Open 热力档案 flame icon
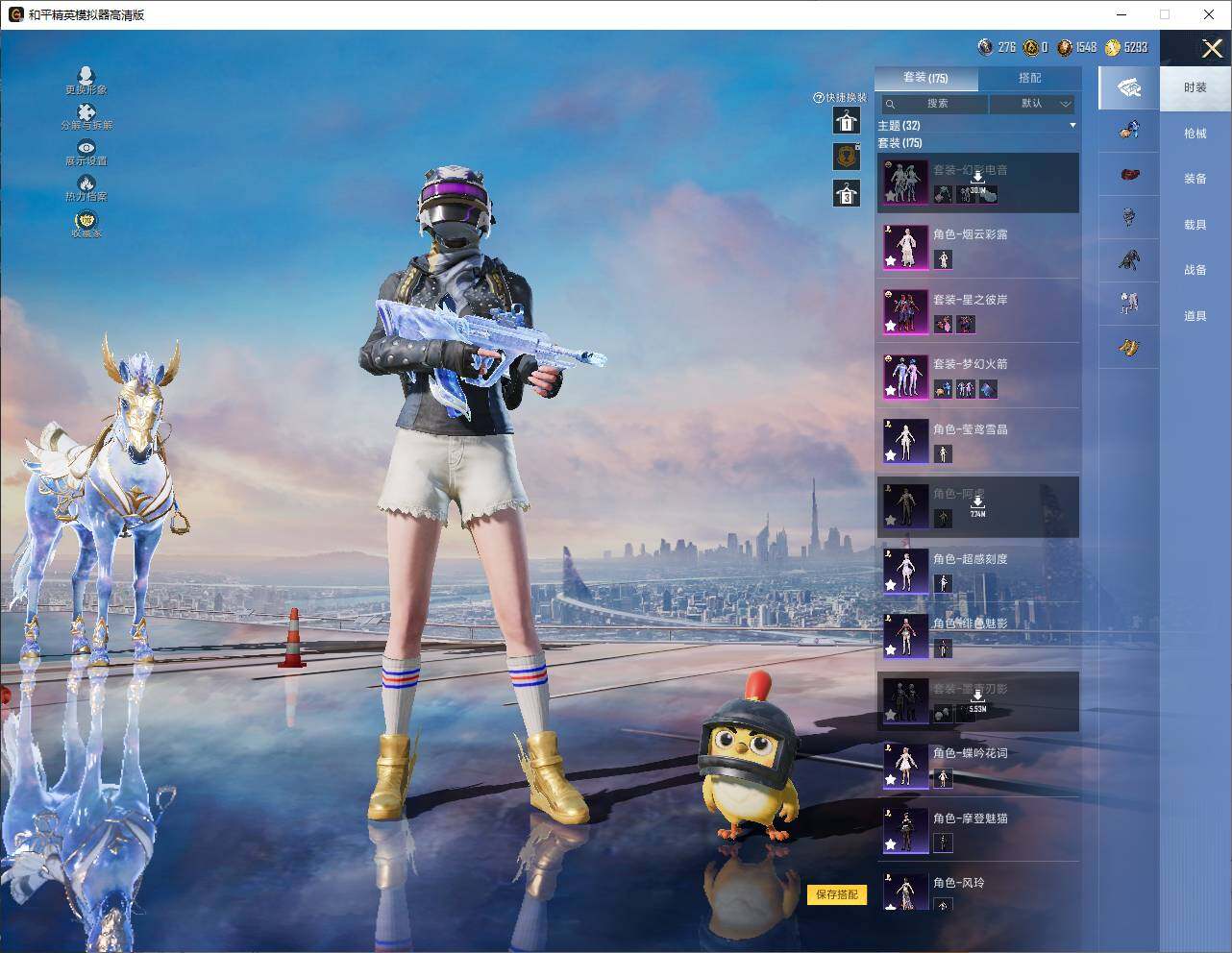1232x953 pixels. (x=86, y=183)
